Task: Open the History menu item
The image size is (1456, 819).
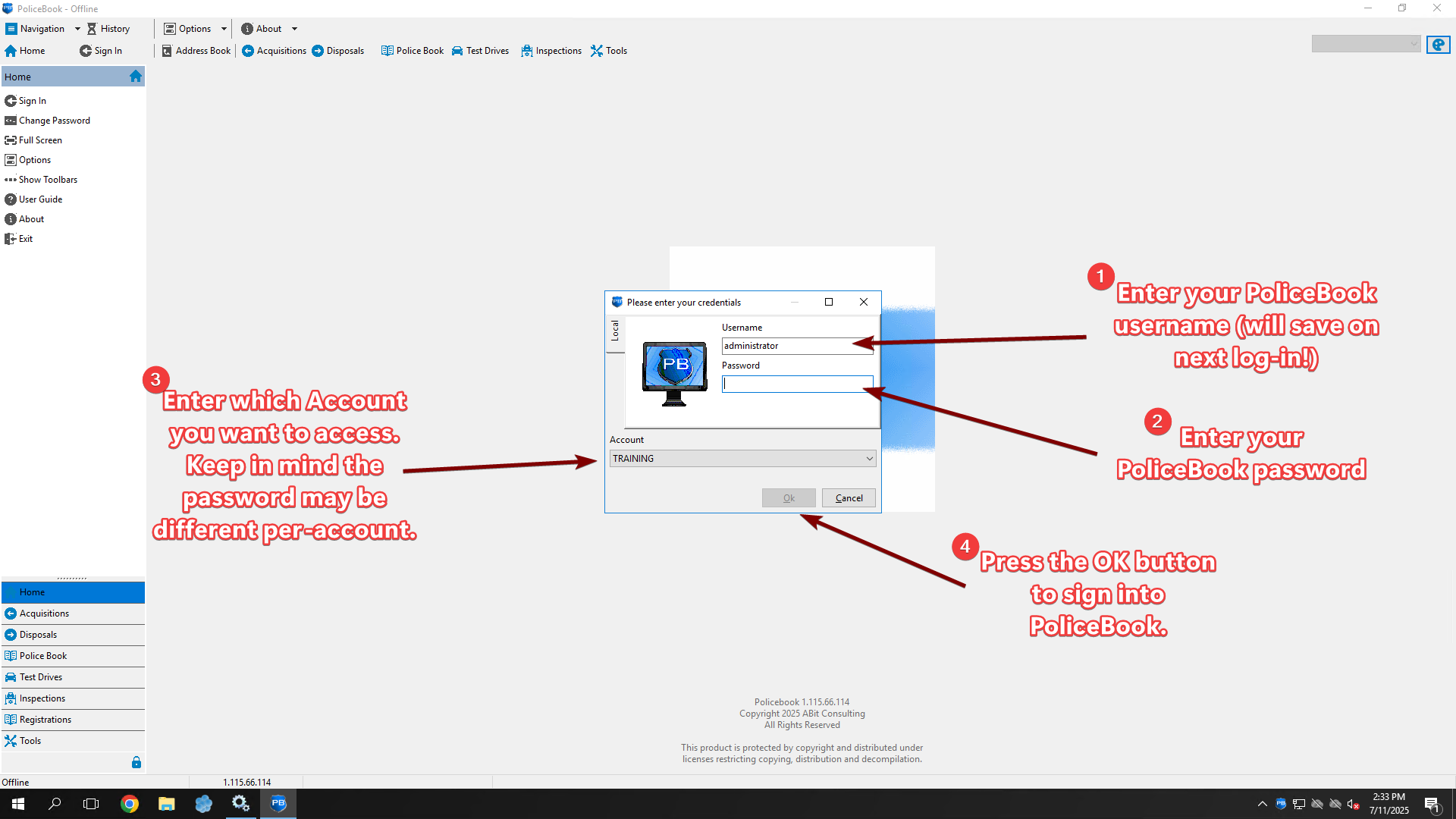Action: [x=108, y=29]
